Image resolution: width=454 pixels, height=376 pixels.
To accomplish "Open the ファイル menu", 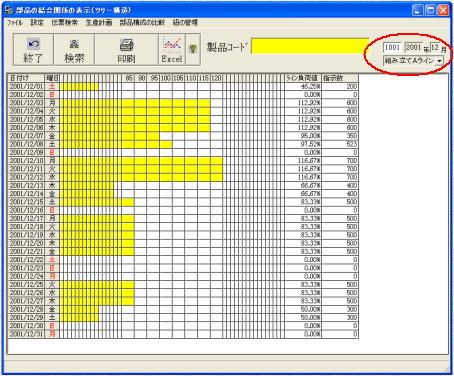I will tap(15, 23).
